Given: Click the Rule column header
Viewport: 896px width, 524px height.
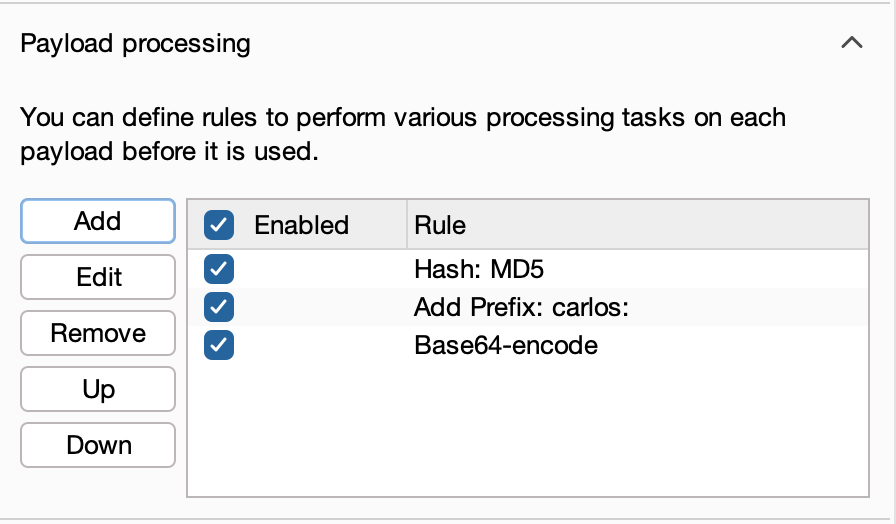Looking at the screenshot, I should [440, 225].
